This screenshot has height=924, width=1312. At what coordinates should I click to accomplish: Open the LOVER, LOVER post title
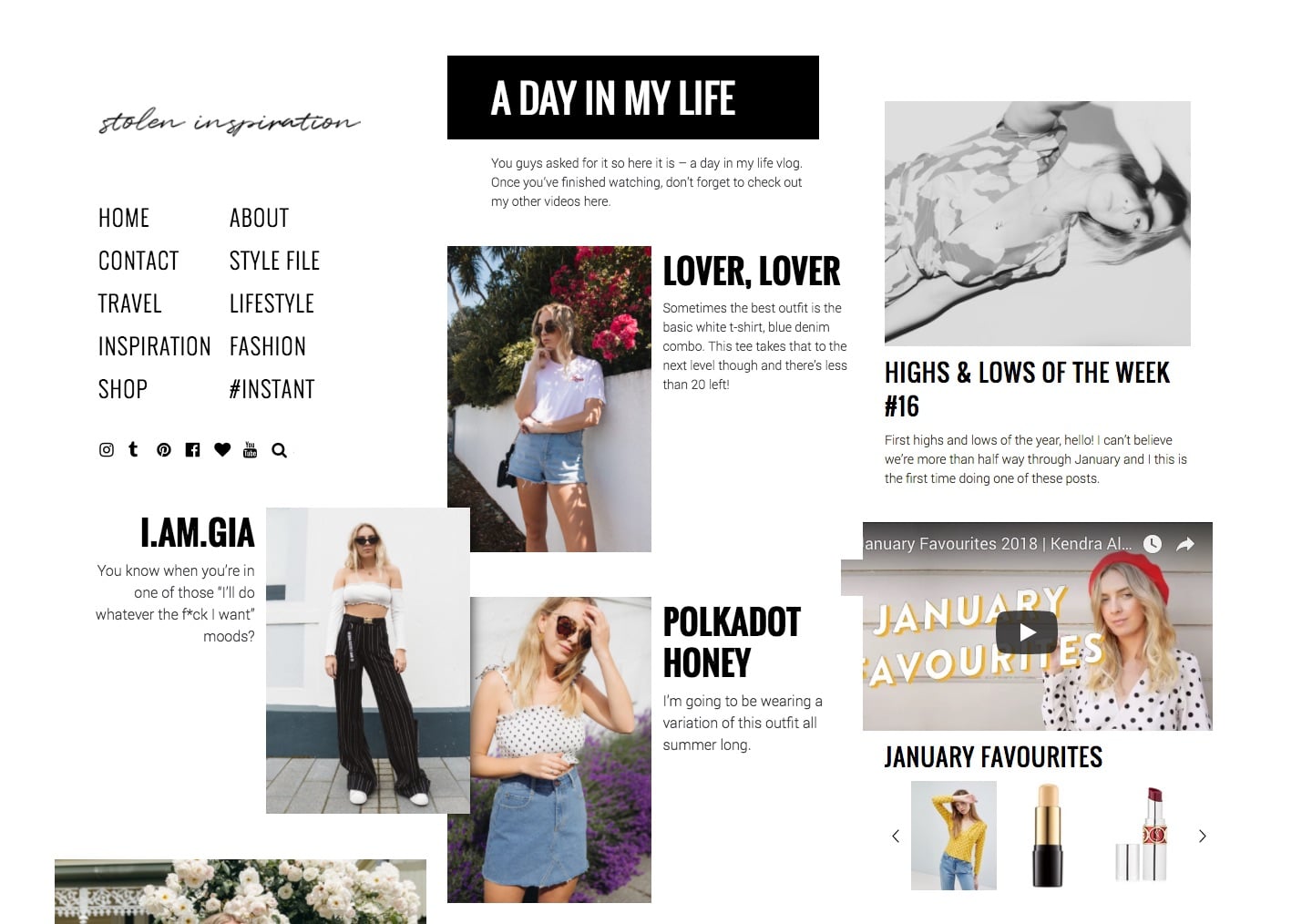[751, 272]
